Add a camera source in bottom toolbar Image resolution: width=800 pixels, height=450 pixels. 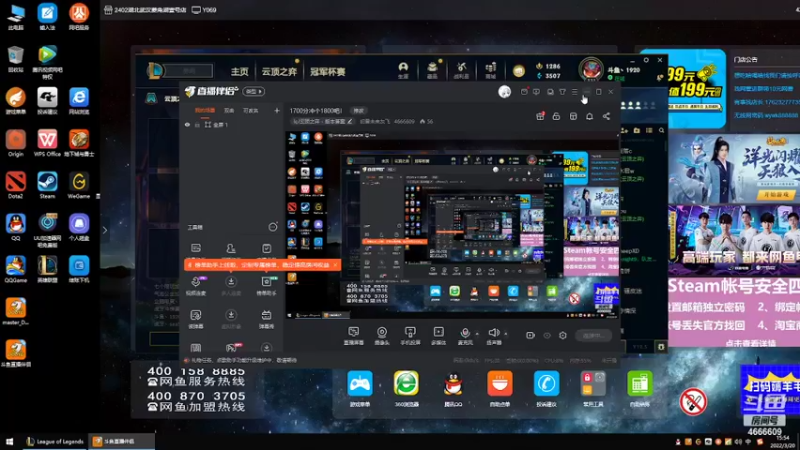pos(382,335)
